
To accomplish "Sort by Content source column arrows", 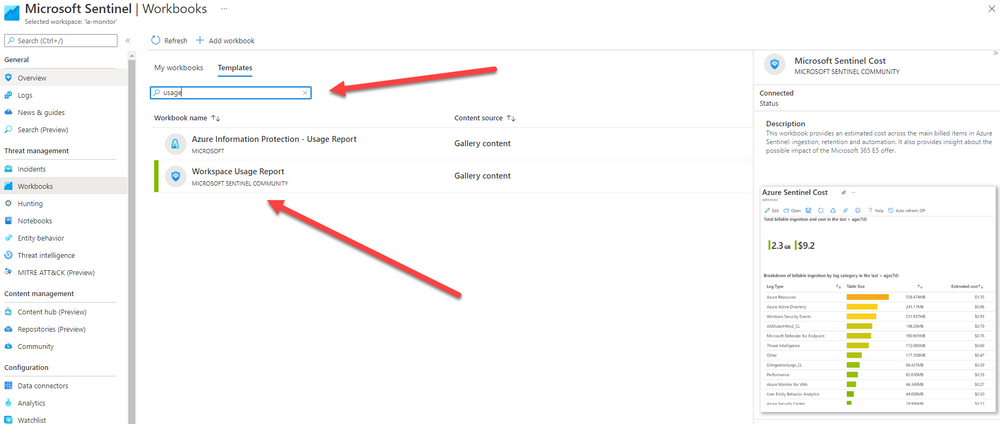I will point(511,118).
